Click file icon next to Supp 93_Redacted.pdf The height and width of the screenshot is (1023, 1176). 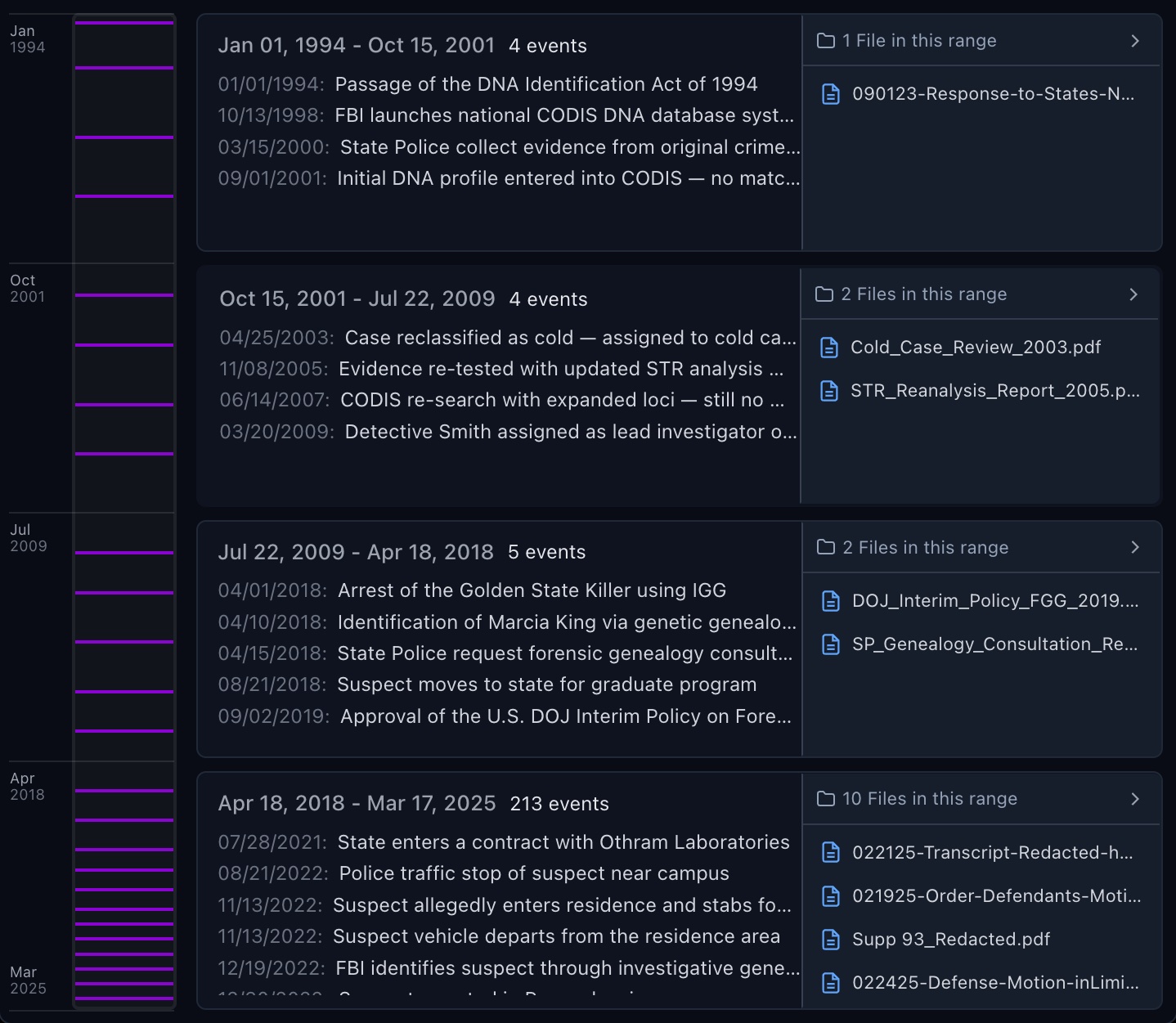tap(830, 940)
